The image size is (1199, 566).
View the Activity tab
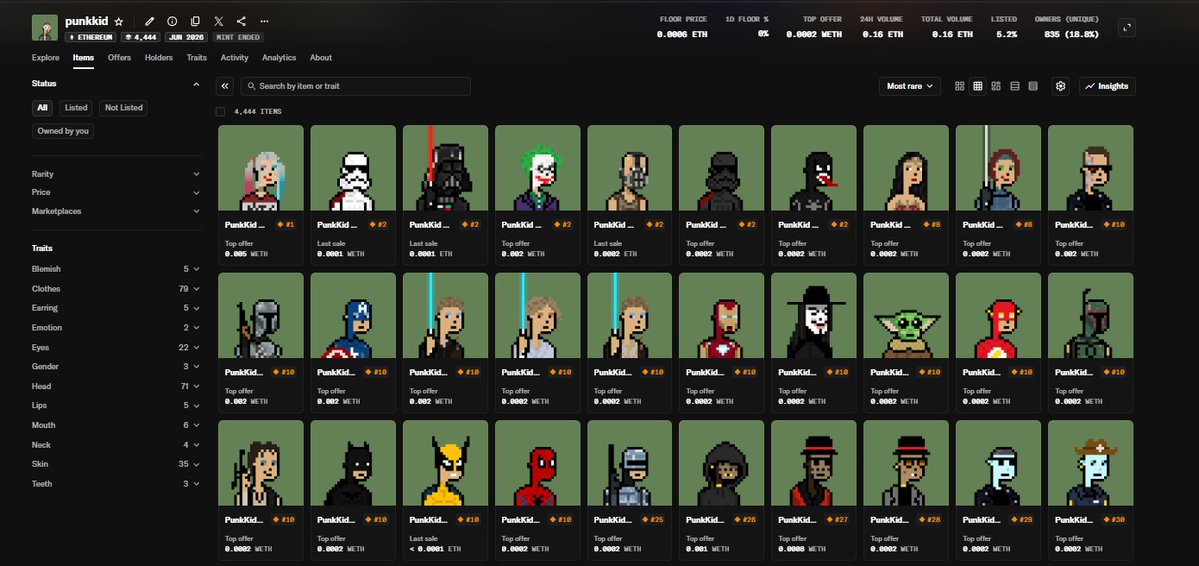pyautogui.click(x=235, y=57)
